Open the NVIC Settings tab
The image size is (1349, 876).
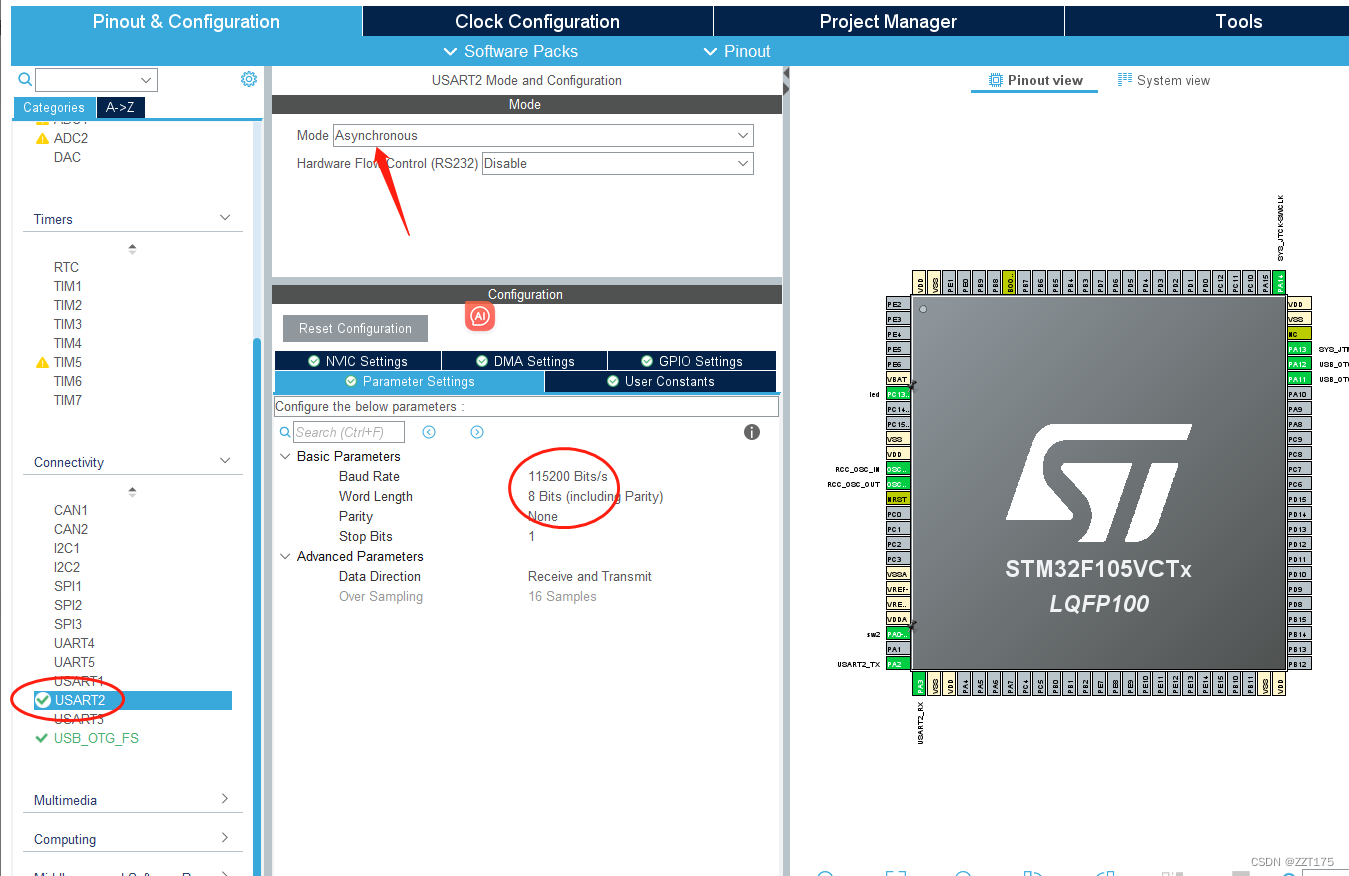(x=358, y=360)
